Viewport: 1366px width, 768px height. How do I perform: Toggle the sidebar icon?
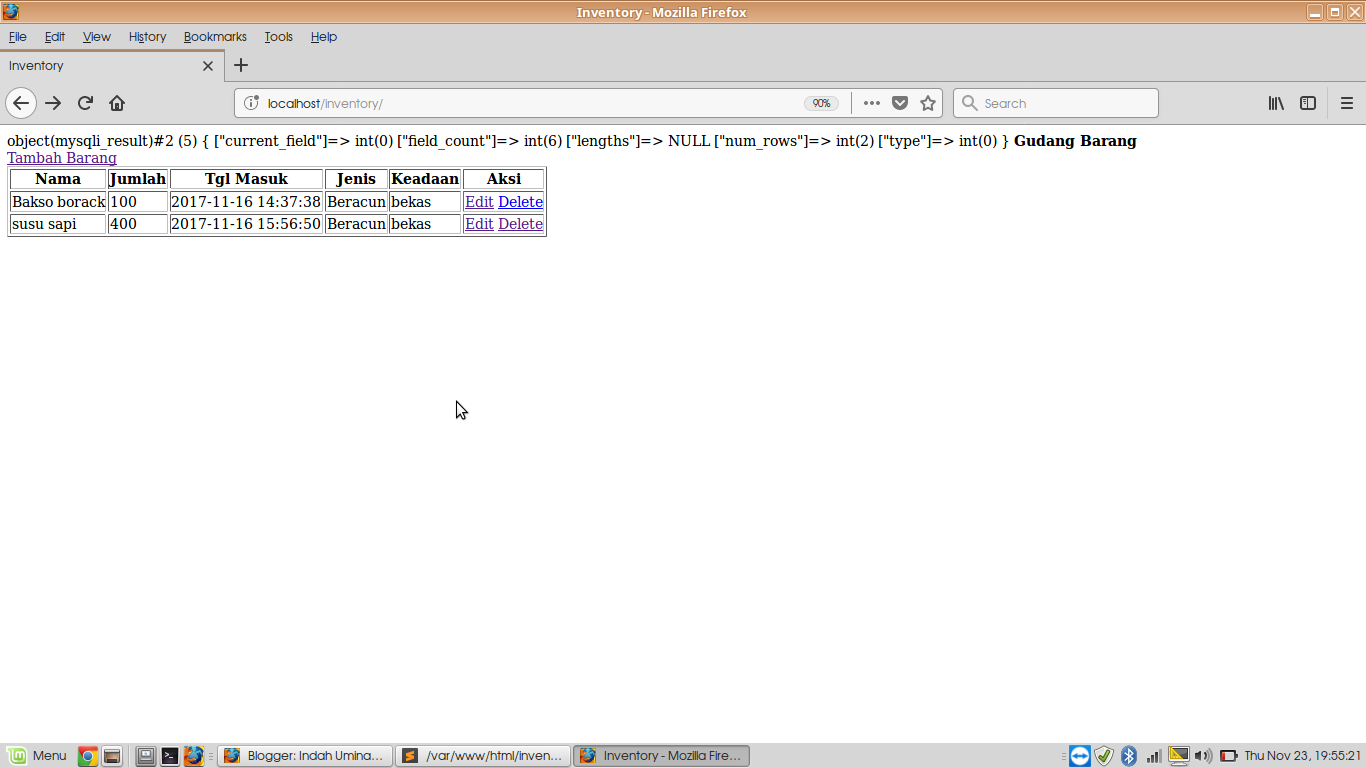[x=1308, y=103]
